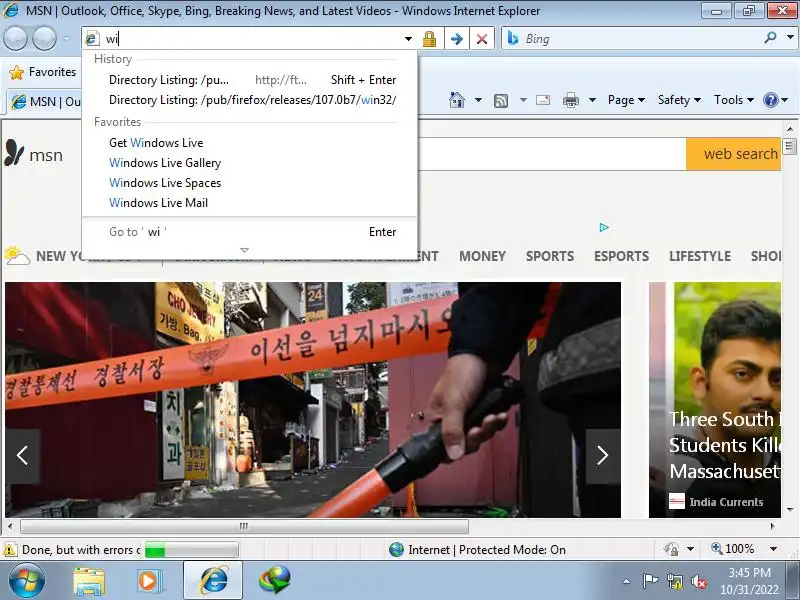Click the red Stop loading button

click(482, 39)
